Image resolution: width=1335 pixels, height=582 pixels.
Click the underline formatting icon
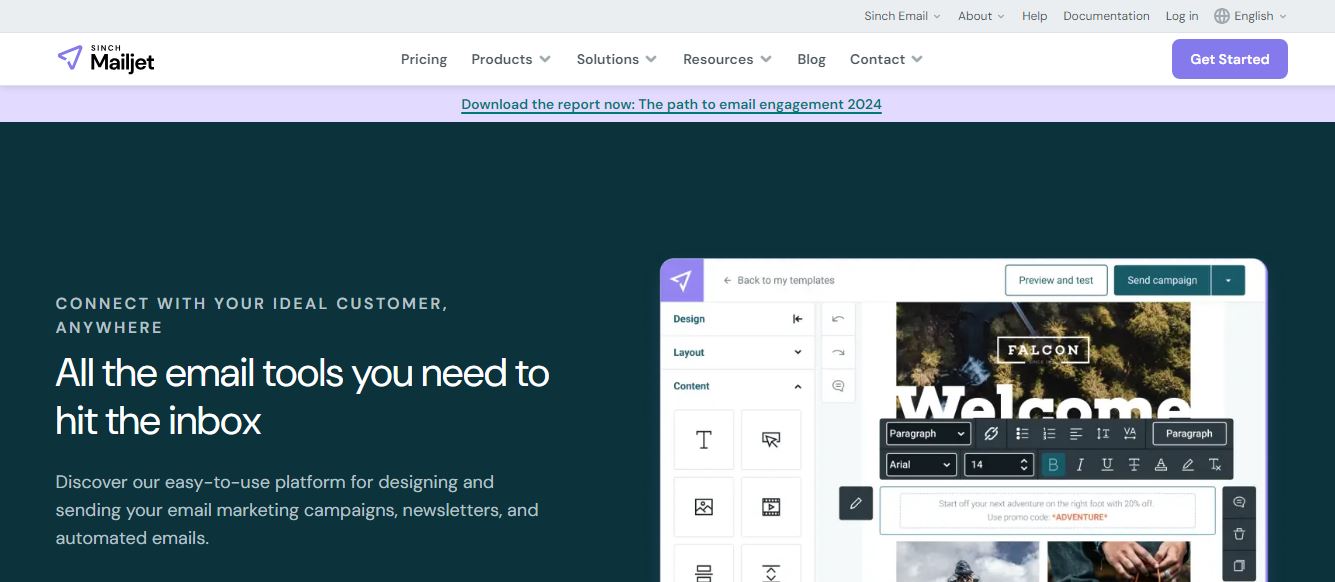click(1107, 465)
